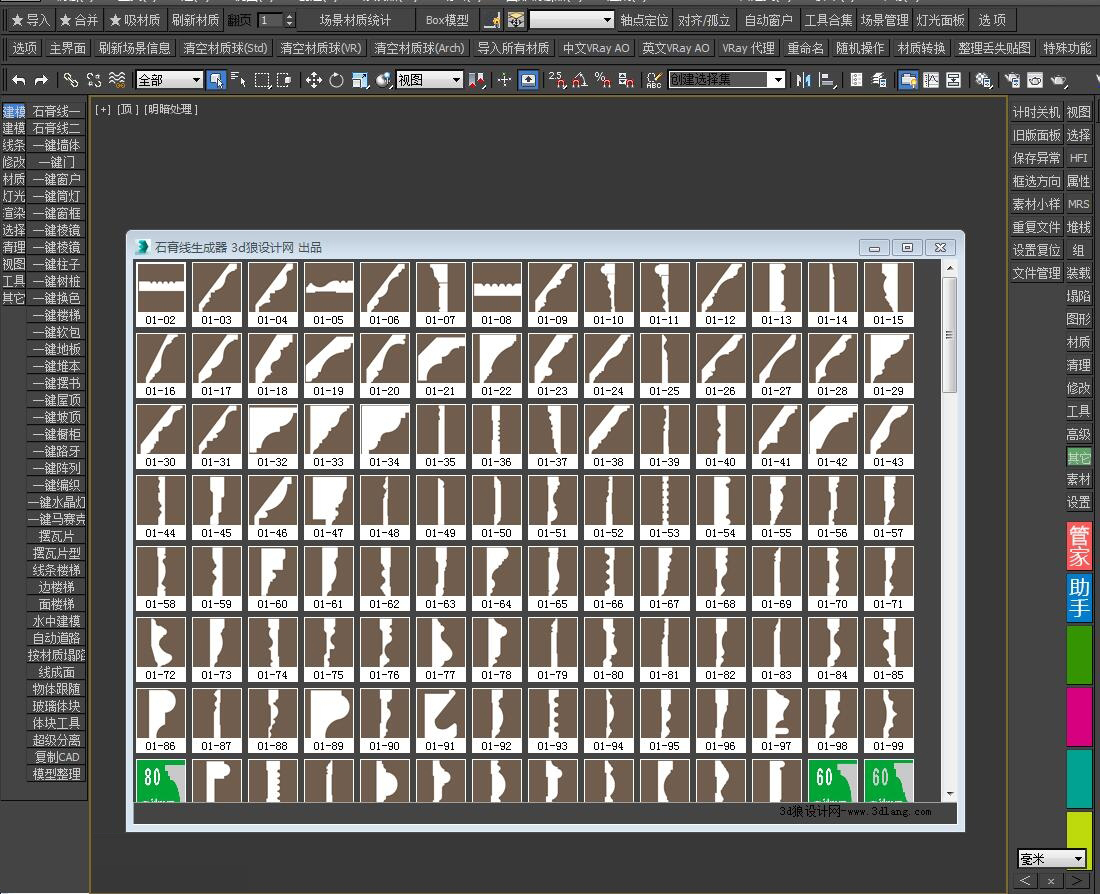Viewport: 1100px width, 894px height.
Task: Open the 场景管理 menu item
Action: (x=884, y=20)
